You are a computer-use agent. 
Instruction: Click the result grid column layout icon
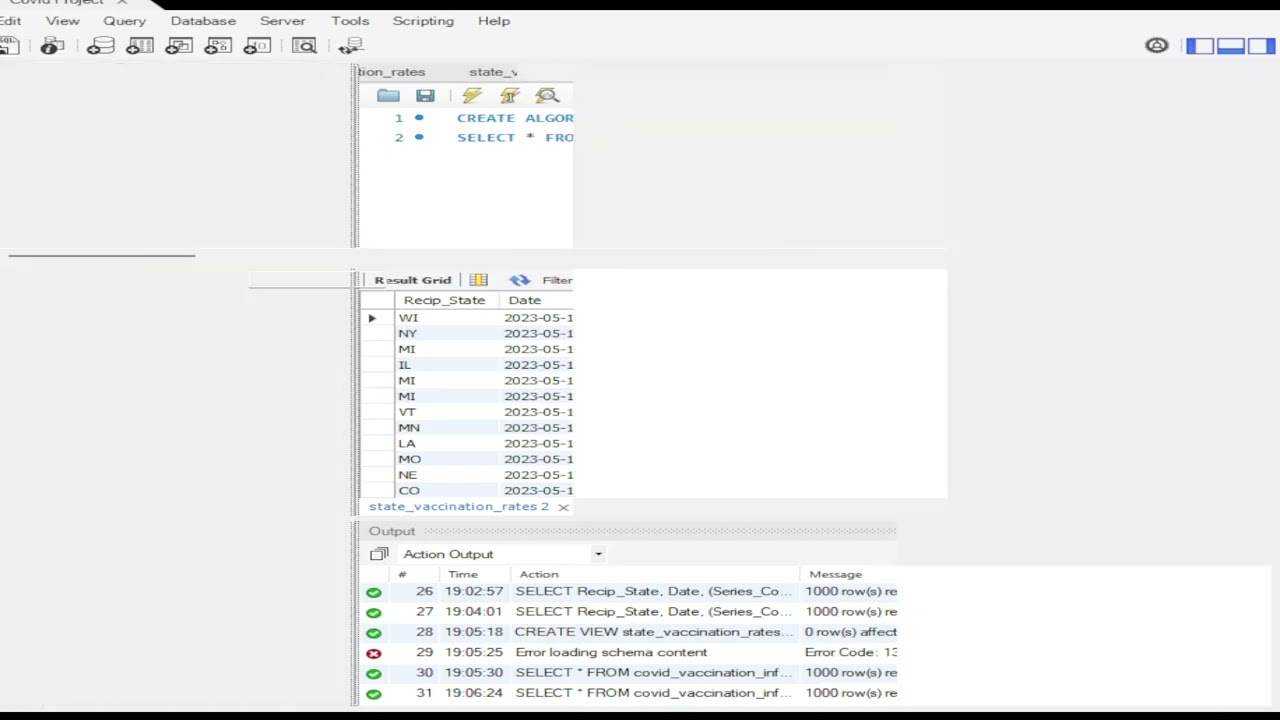[478, 280]
